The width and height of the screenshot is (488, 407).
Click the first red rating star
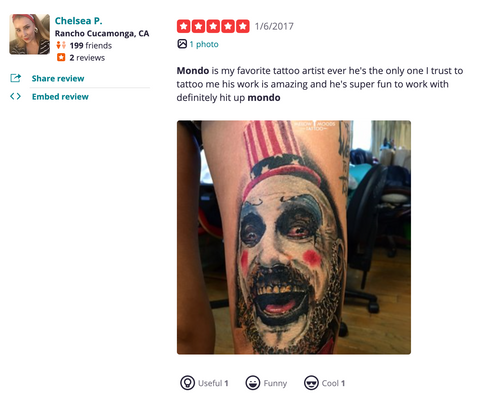(x=183, y=26)
